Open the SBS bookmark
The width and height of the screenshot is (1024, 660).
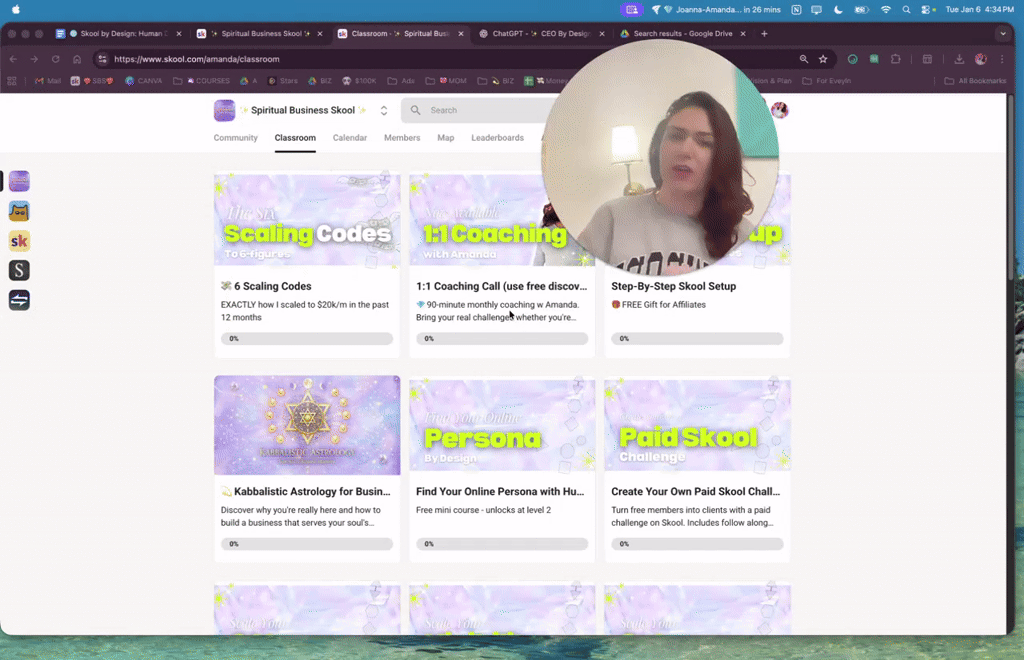(92, 81)
